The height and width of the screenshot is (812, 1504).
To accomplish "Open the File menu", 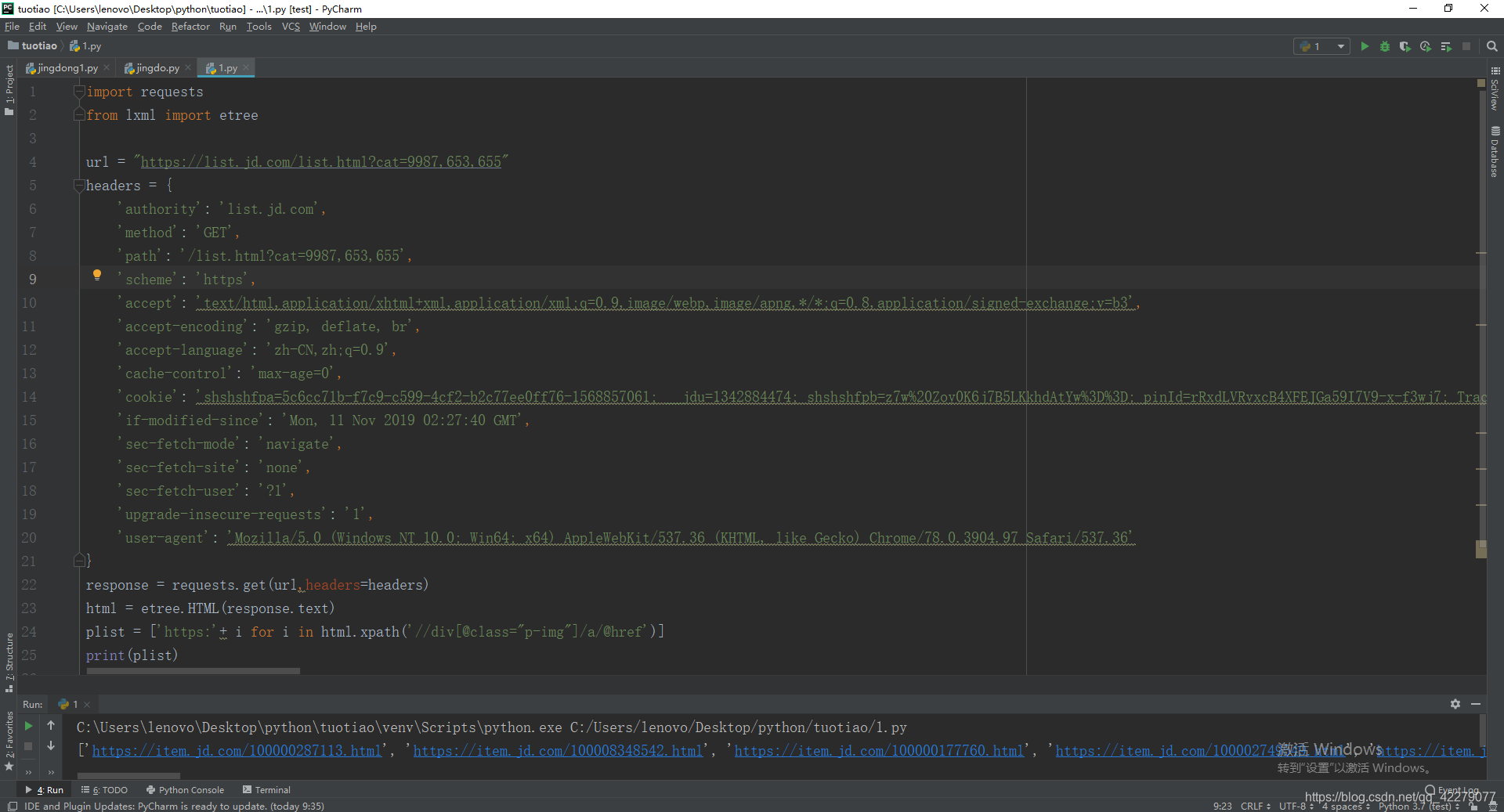I will [12, 27].
